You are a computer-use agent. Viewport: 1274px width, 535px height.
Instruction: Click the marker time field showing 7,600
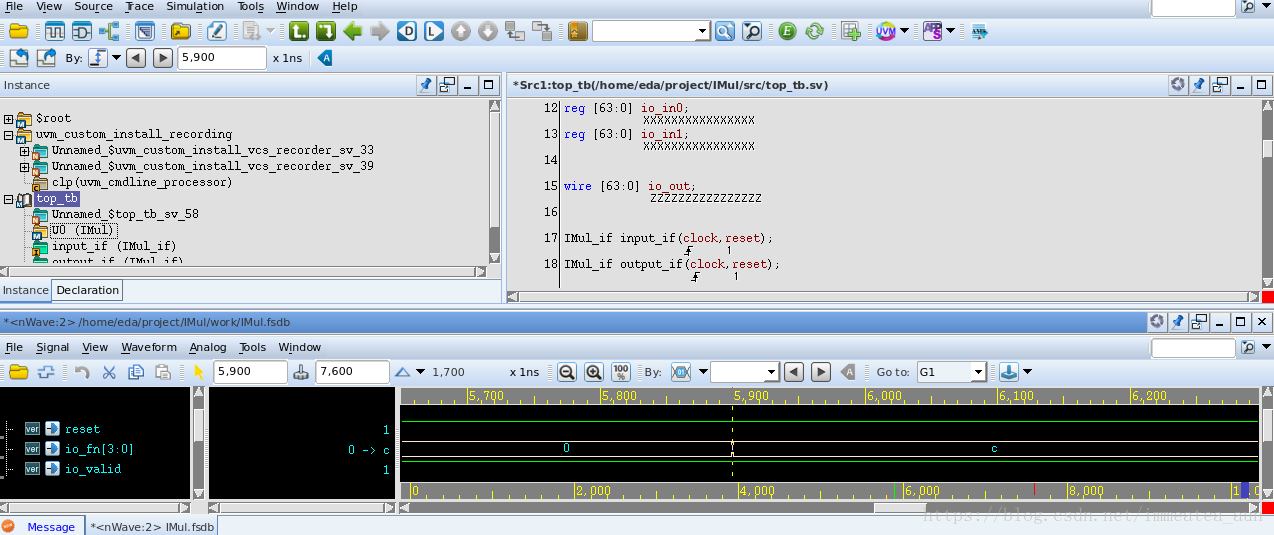[351, 372]
